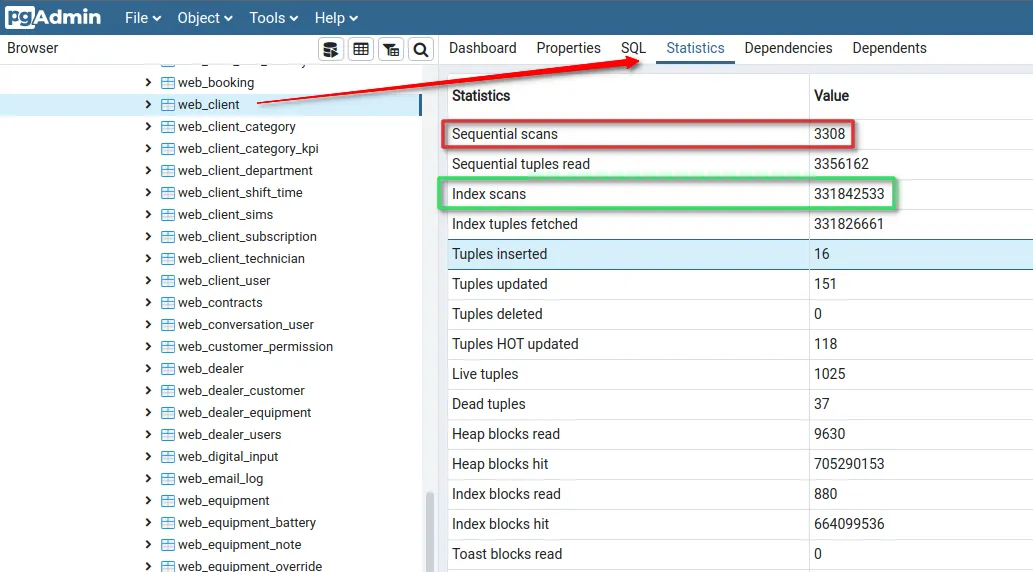Expand the web_dealer node
The image size is (1033, 572).
pyautogui.click(x=148, y=368)
